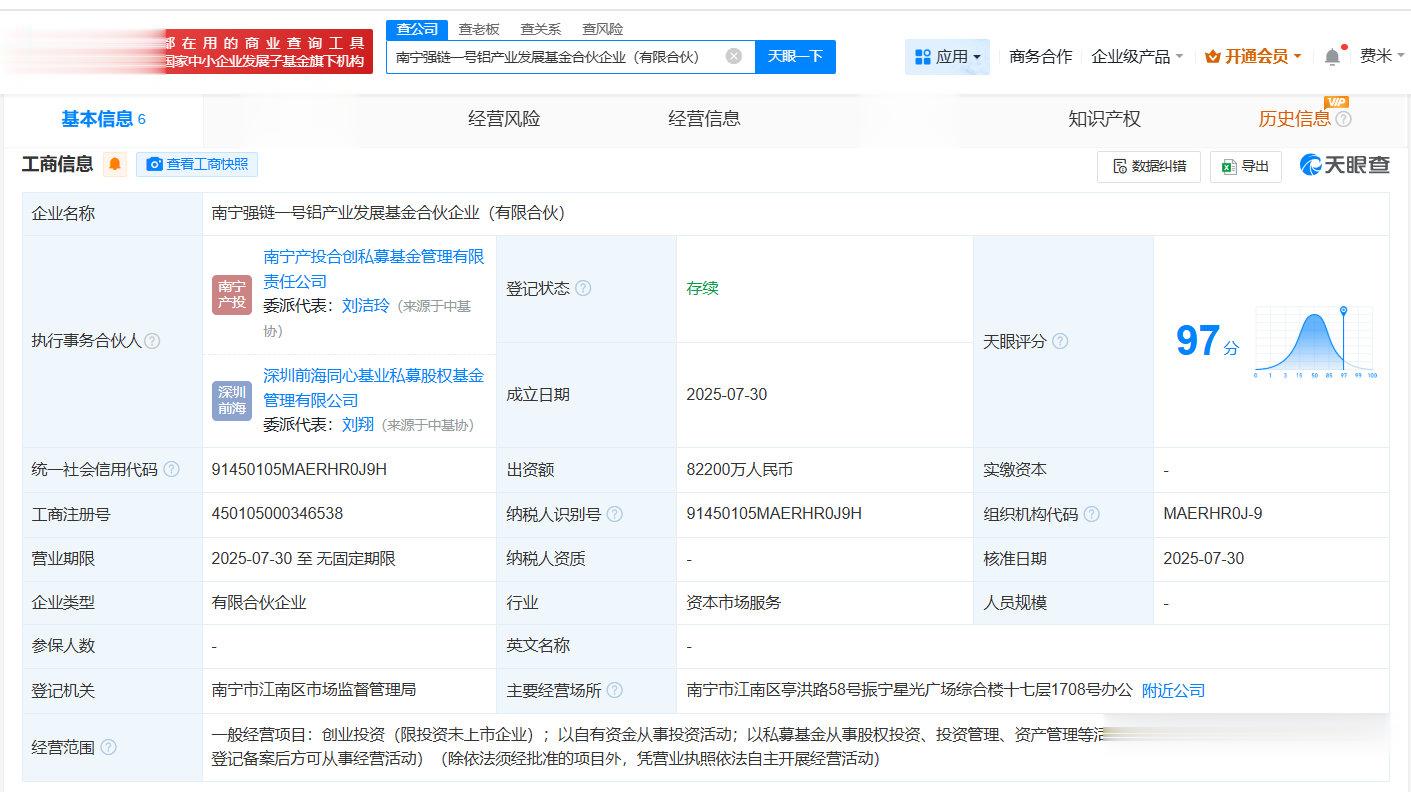Click the 97分 score value
The width and height of the screenshot is (1411, 792).
click(1206, 341)
